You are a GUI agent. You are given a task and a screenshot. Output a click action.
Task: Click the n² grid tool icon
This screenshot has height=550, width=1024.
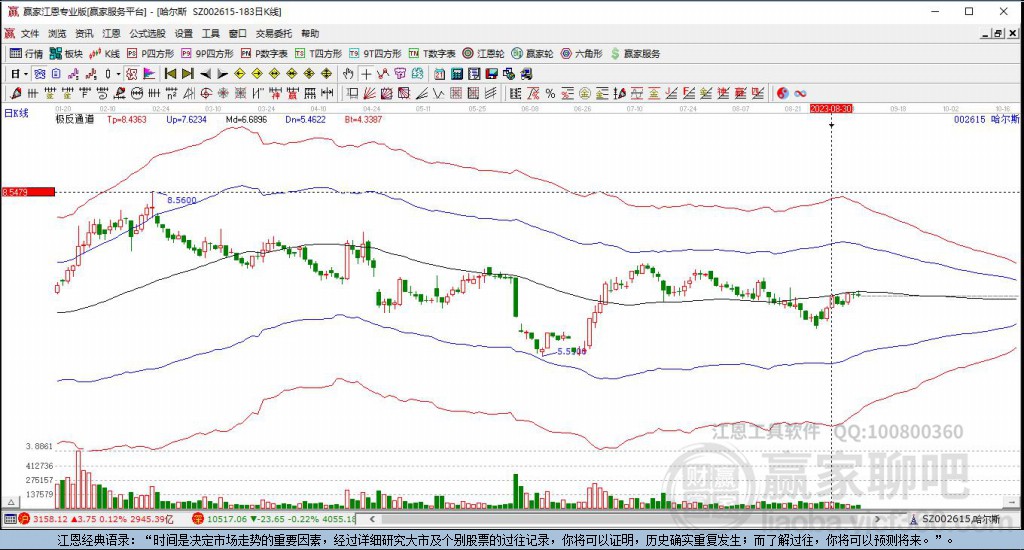(171, 93)
